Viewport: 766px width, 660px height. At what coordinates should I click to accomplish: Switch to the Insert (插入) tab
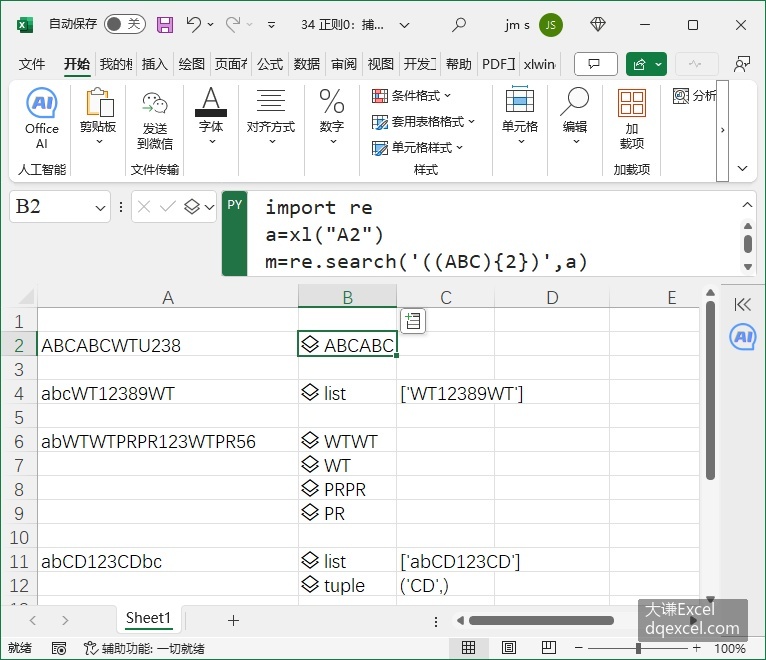(154, 64)
